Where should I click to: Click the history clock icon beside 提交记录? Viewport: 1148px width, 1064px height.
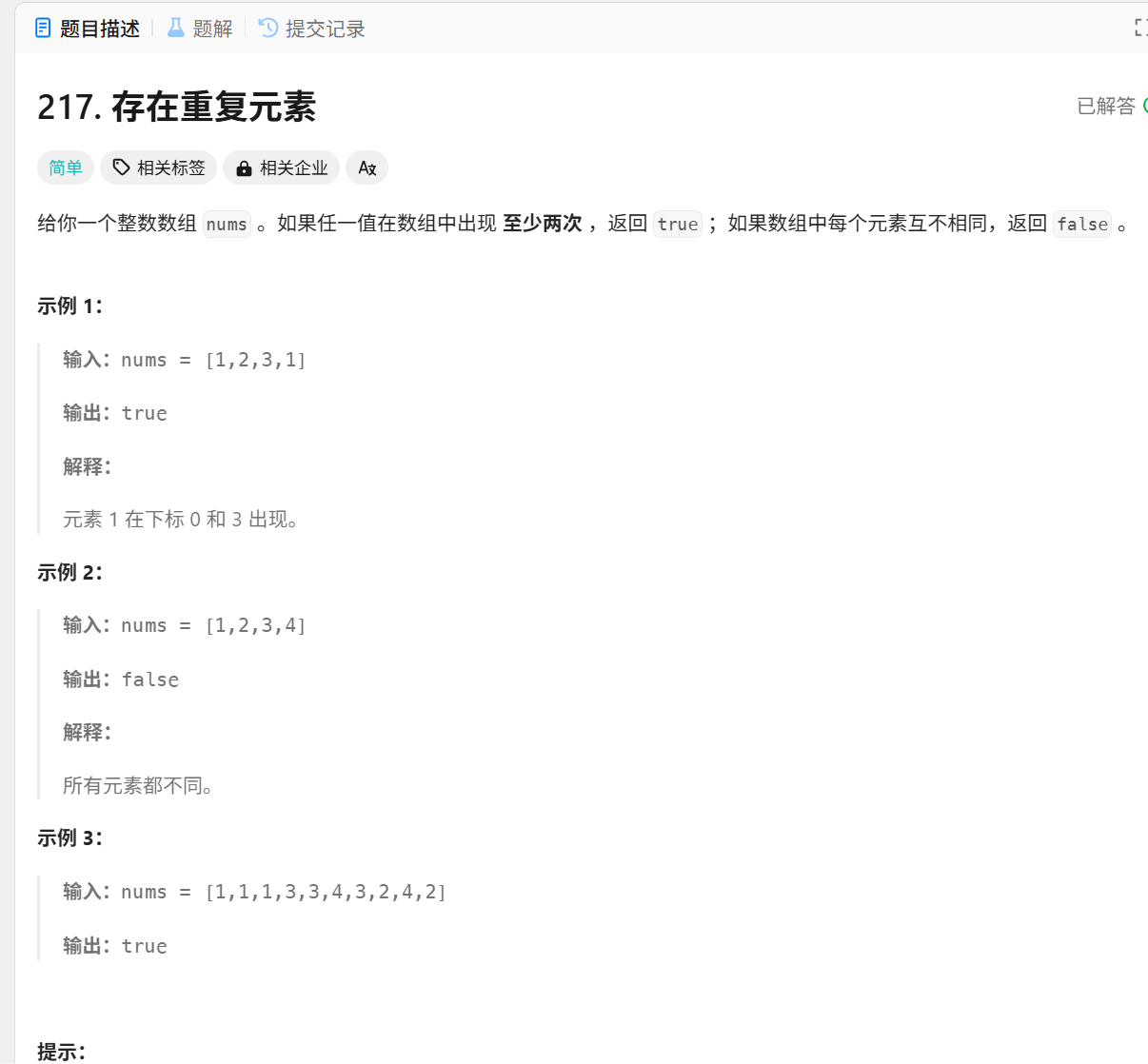pos(268,29)
